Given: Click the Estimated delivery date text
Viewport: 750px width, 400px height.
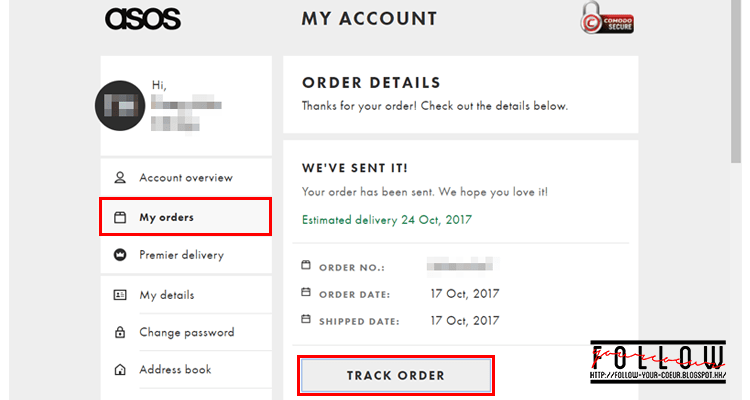Looking at the screenshot, I should point(386,219).
